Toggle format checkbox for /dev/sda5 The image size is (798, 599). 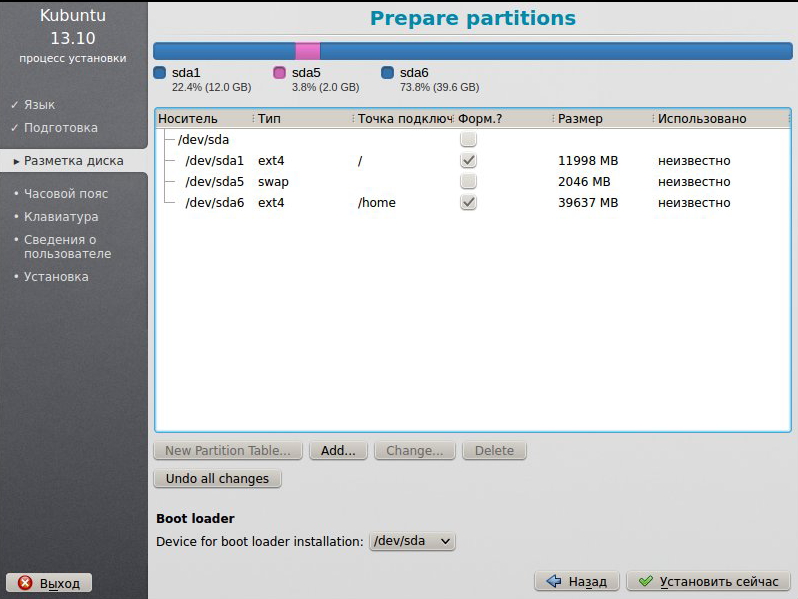click(x=468, y=181)
